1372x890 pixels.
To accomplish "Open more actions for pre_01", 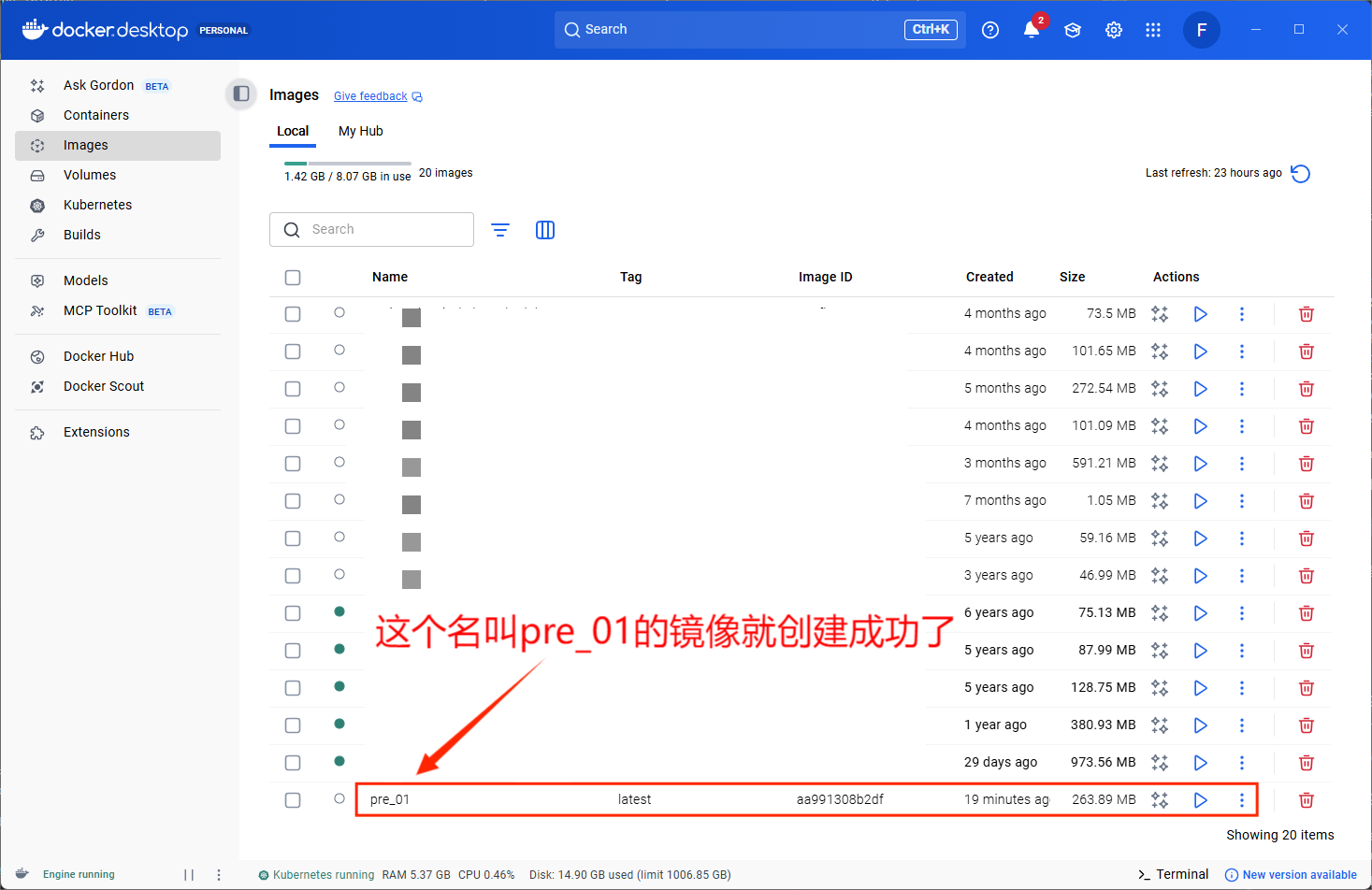I will [1242, 799].
